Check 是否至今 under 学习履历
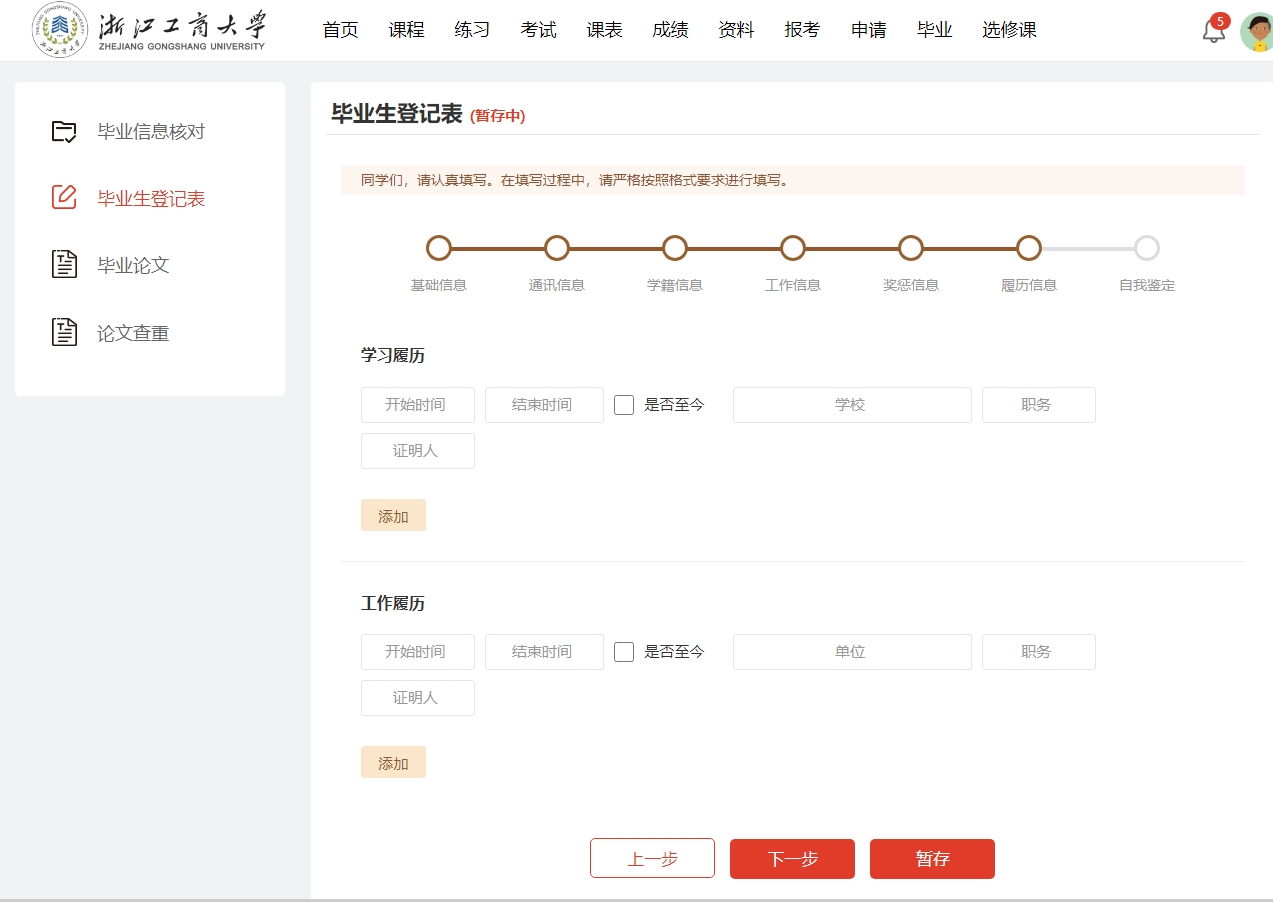 point(624,405)
